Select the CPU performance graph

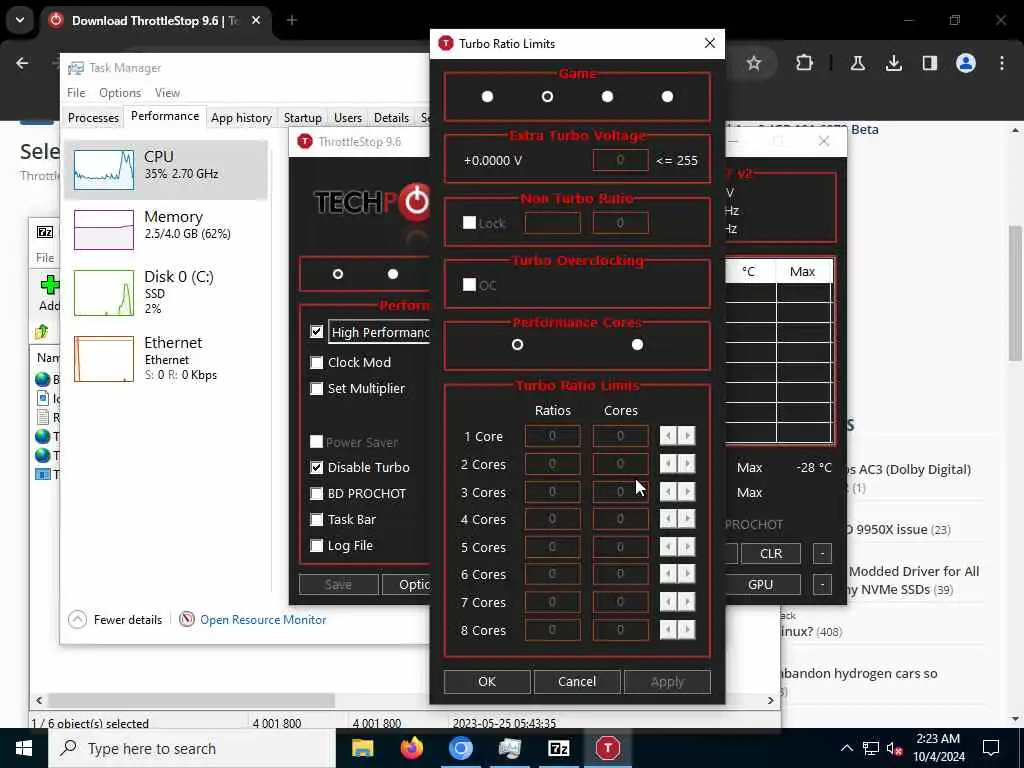(x=166, y=169)
